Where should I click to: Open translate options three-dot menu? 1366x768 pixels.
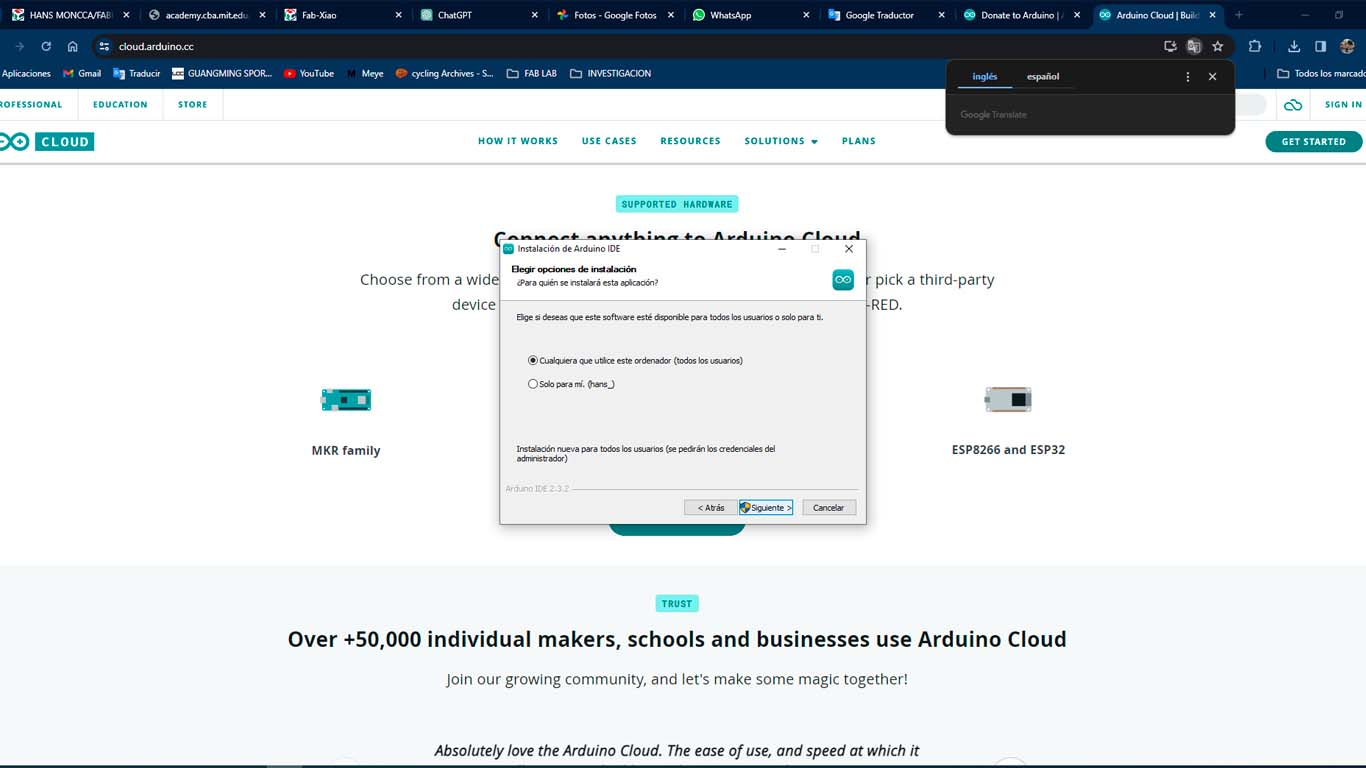point(1188,76)
